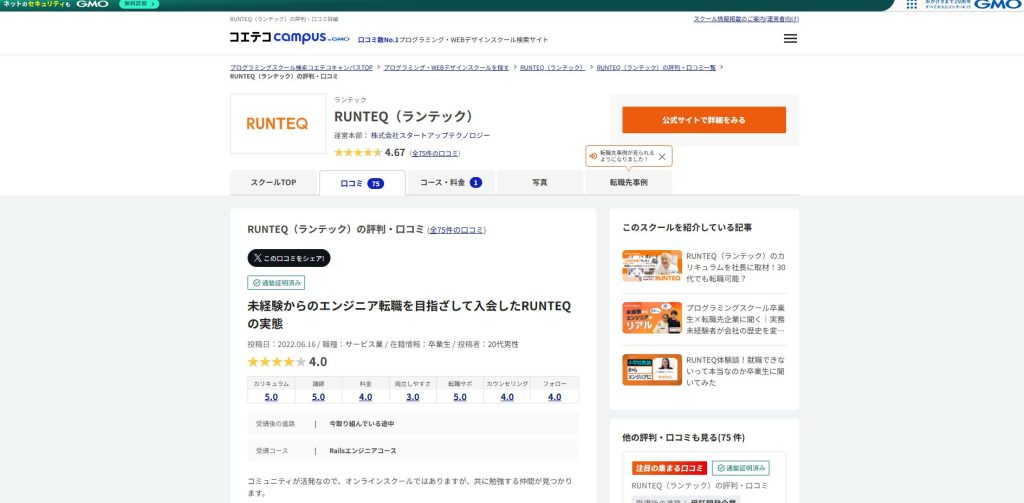Open スクール情報掲載のご案内 link
The image size is (1024, 503).
tap(746, 19)
